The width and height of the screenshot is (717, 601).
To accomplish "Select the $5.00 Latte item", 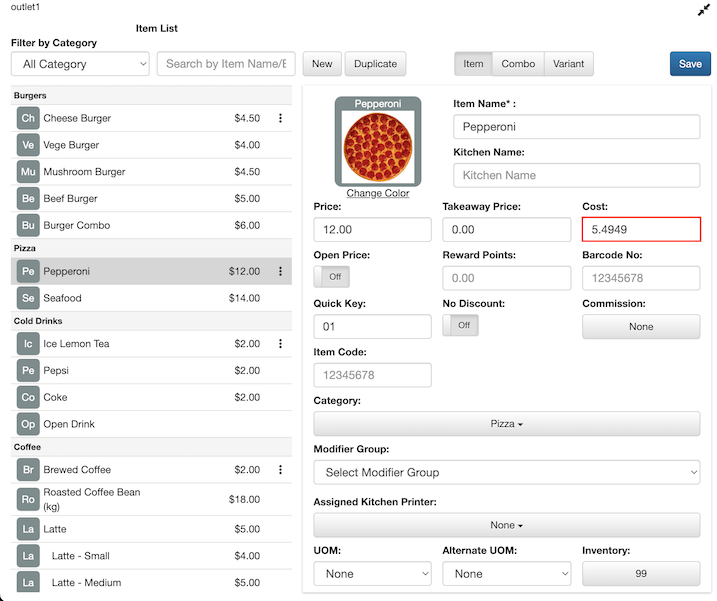I will coord(151,529).
